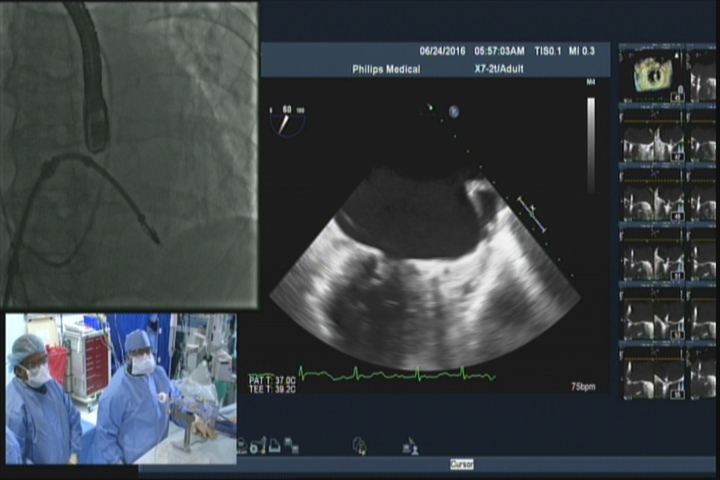Click the PAT T: 37.0C temperature
This screenshot has width=720, height=480.
(x=272, y=380)
